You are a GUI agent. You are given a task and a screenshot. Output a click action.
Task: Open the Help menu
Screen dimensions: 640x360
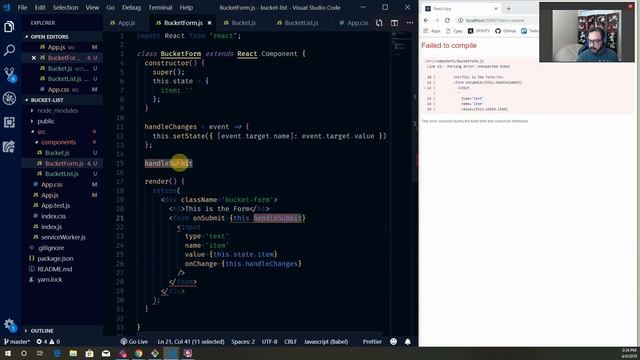[186, 7]
